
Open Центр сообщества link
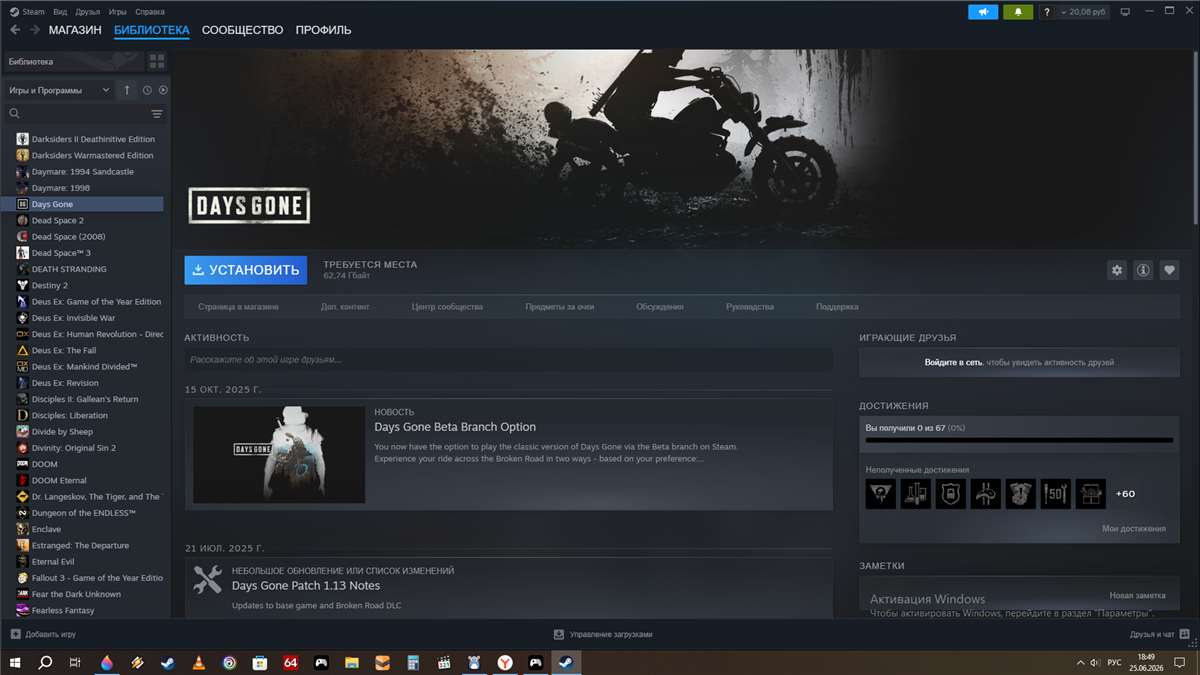click(447, 307)
